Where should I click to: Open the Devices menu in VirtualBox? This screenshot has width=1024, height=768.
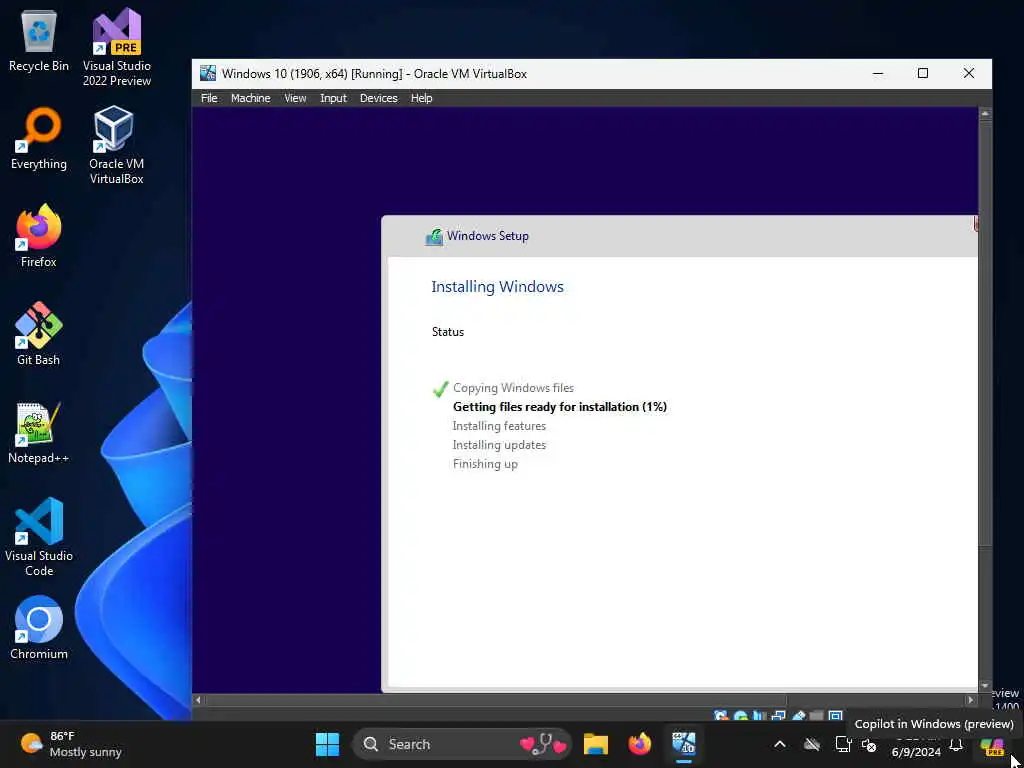click(x=379, y=98)
